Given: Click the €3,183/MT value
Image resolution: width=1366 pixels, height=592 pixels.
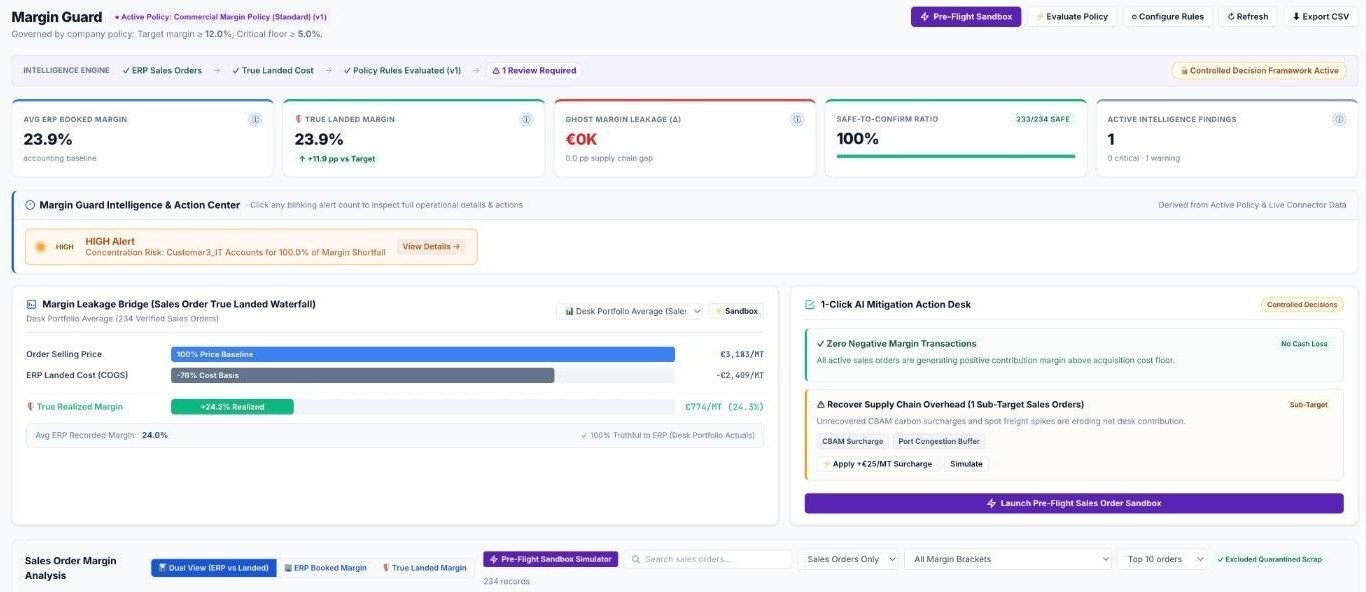Looking at the screenshot, I should coord(742,354).
